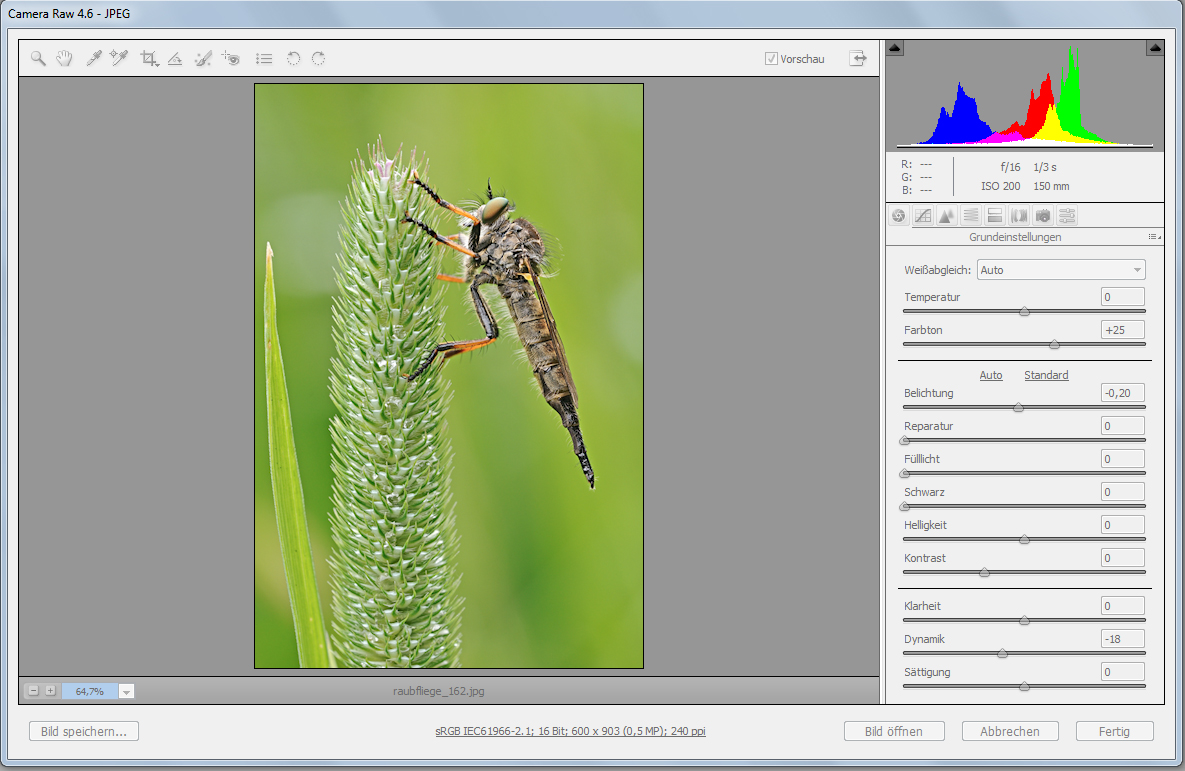Select the Hand tool
Screen dimensions: 1185x771
(64, 58)
